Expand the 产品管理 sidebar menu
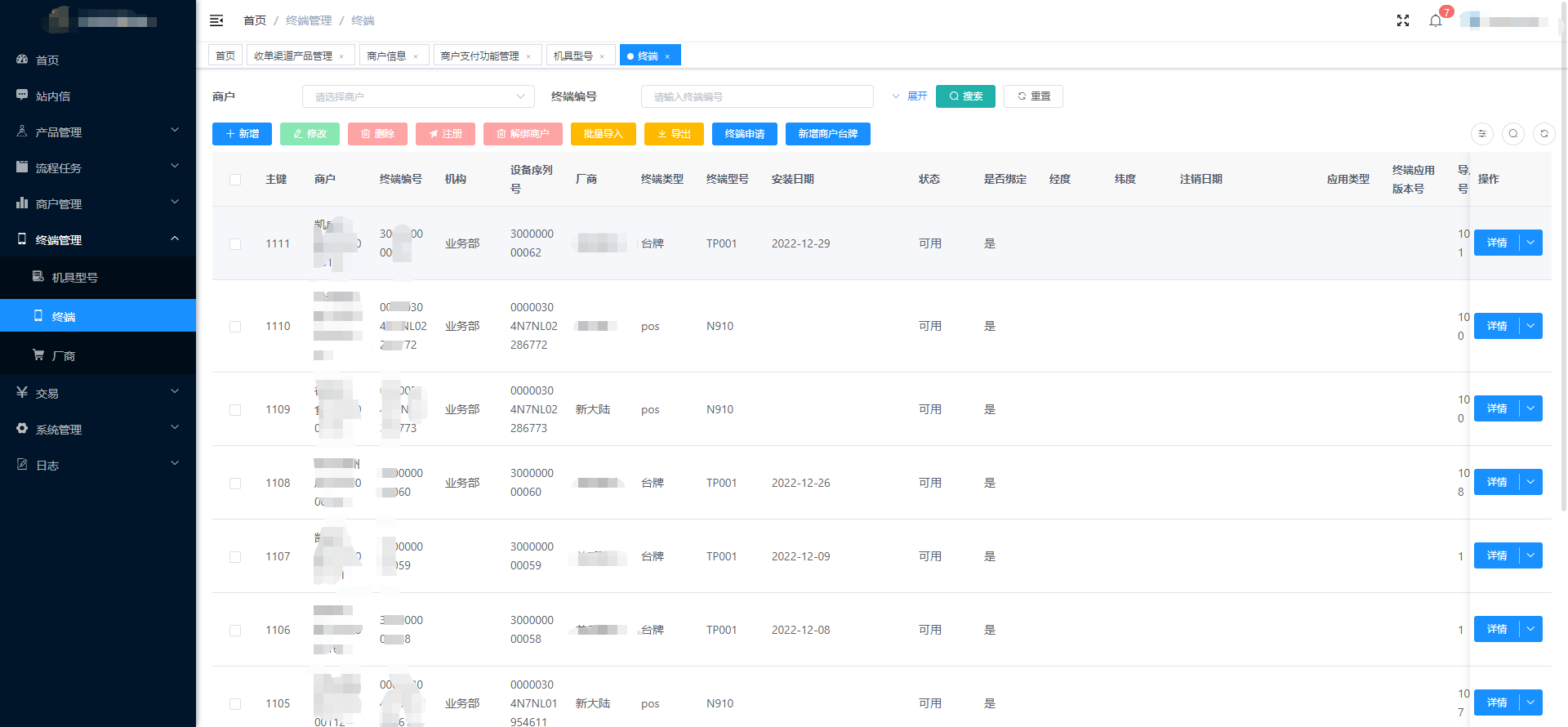 (98, 132)
